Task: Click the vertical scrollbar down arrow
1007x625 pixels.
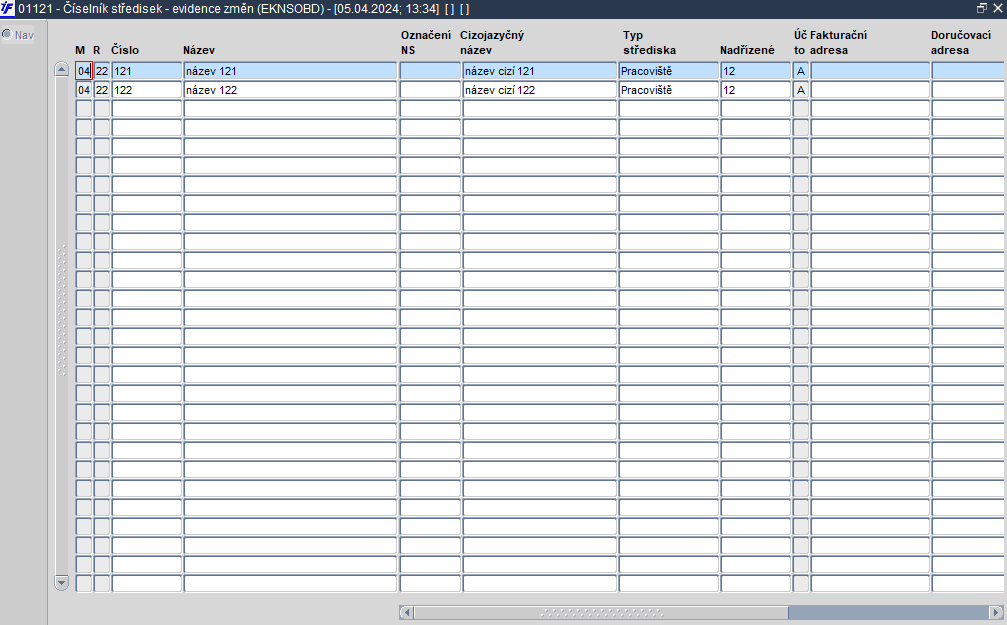Action: click(x=62, y=583)
